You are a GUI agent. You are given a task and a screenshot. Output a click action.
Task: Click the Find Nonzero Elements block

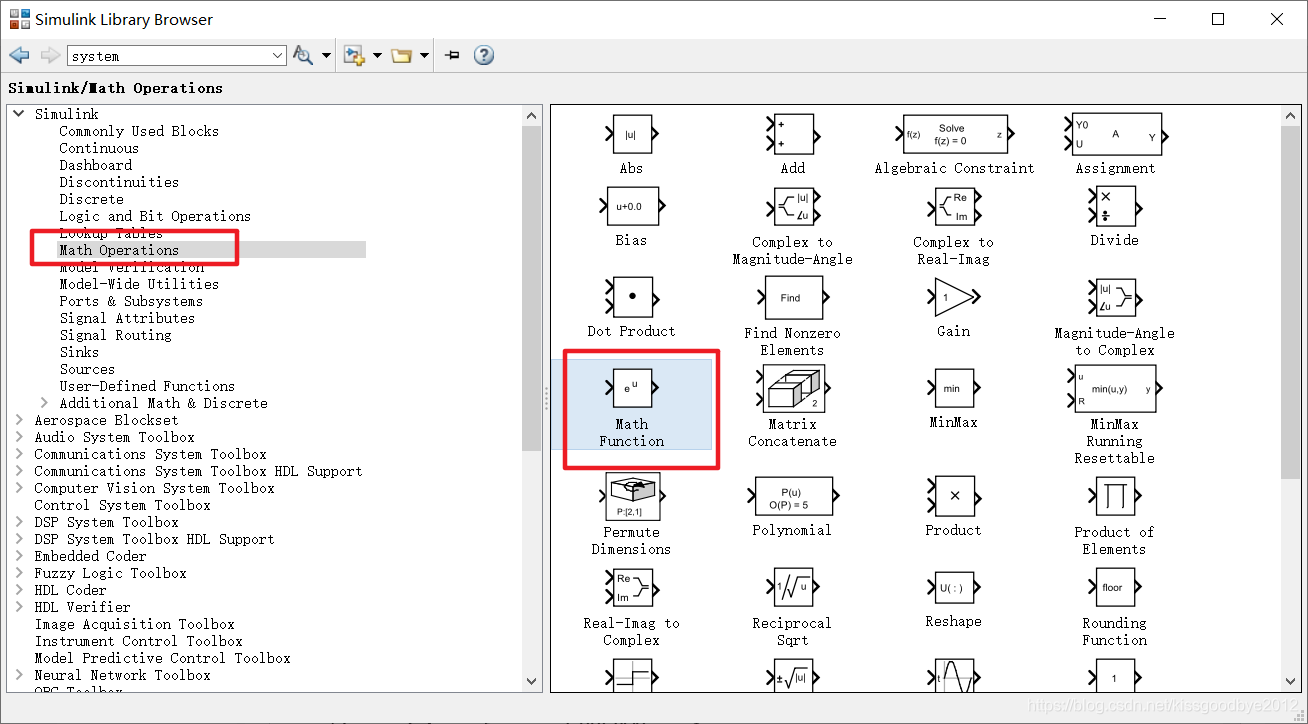point(792,297)
